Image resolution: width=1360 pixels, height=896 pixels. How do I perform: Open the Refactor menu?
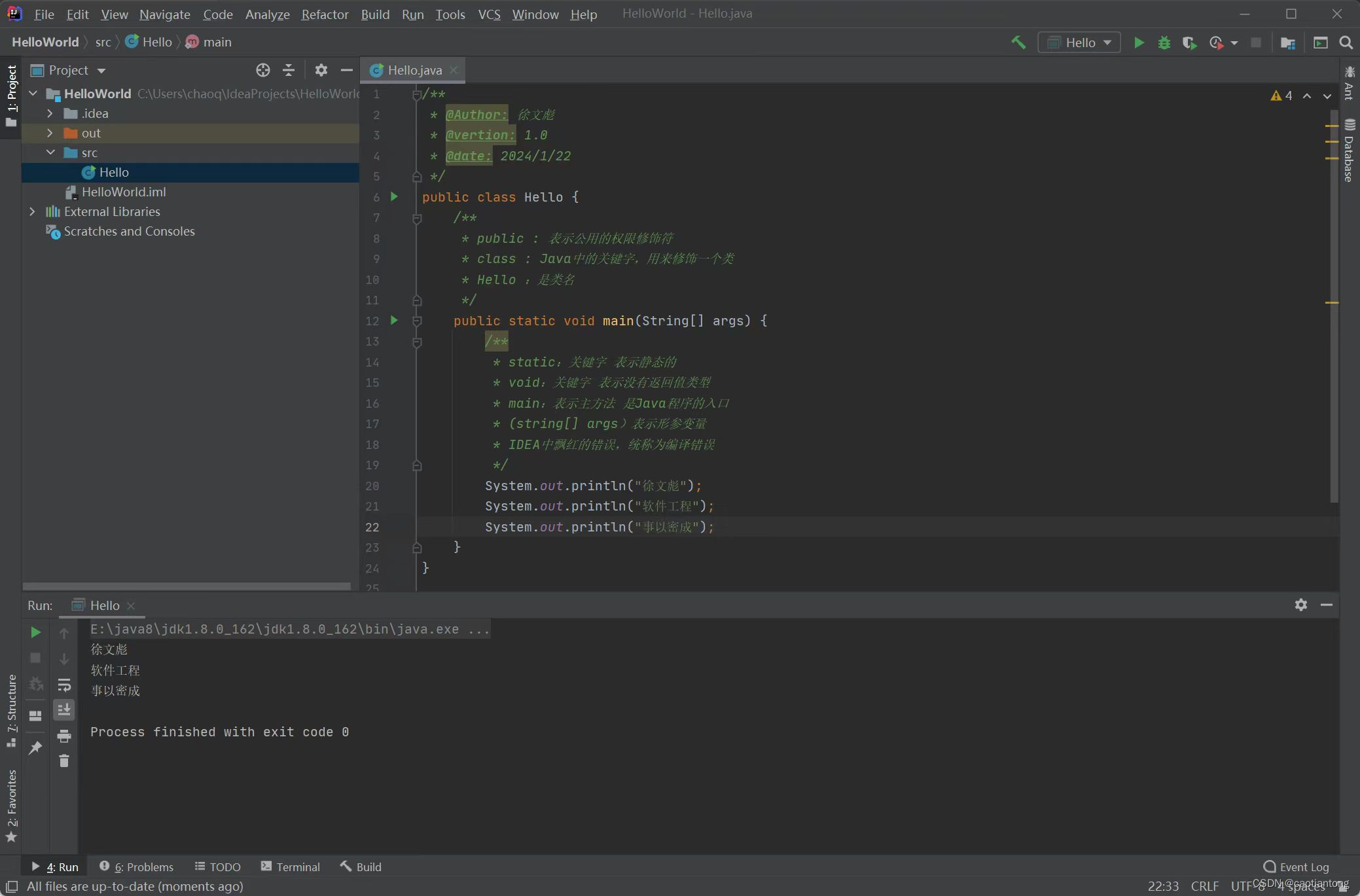click(325, 14)
